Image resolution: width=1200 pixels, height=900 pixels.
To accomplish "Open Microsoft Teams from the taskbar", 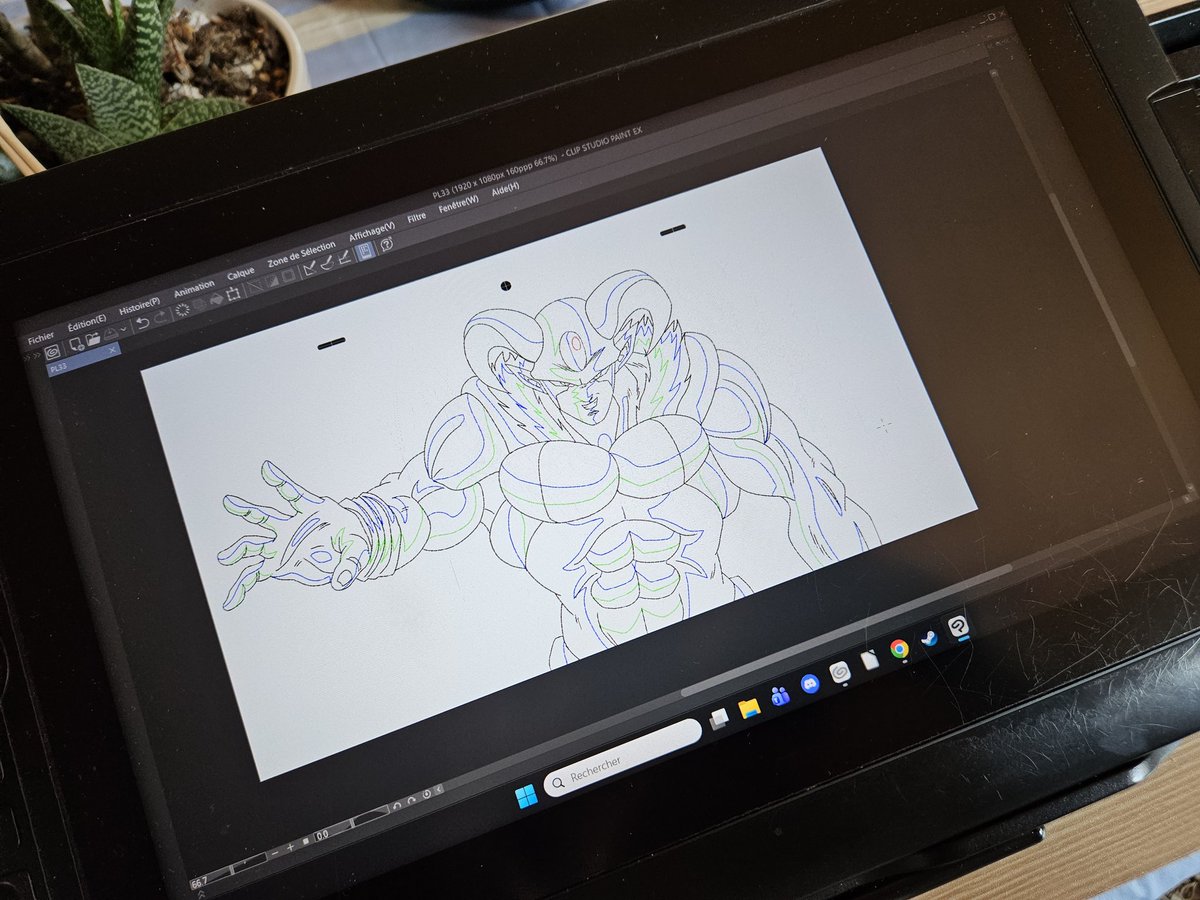I will pyautogui.click(x=780, y=695).
